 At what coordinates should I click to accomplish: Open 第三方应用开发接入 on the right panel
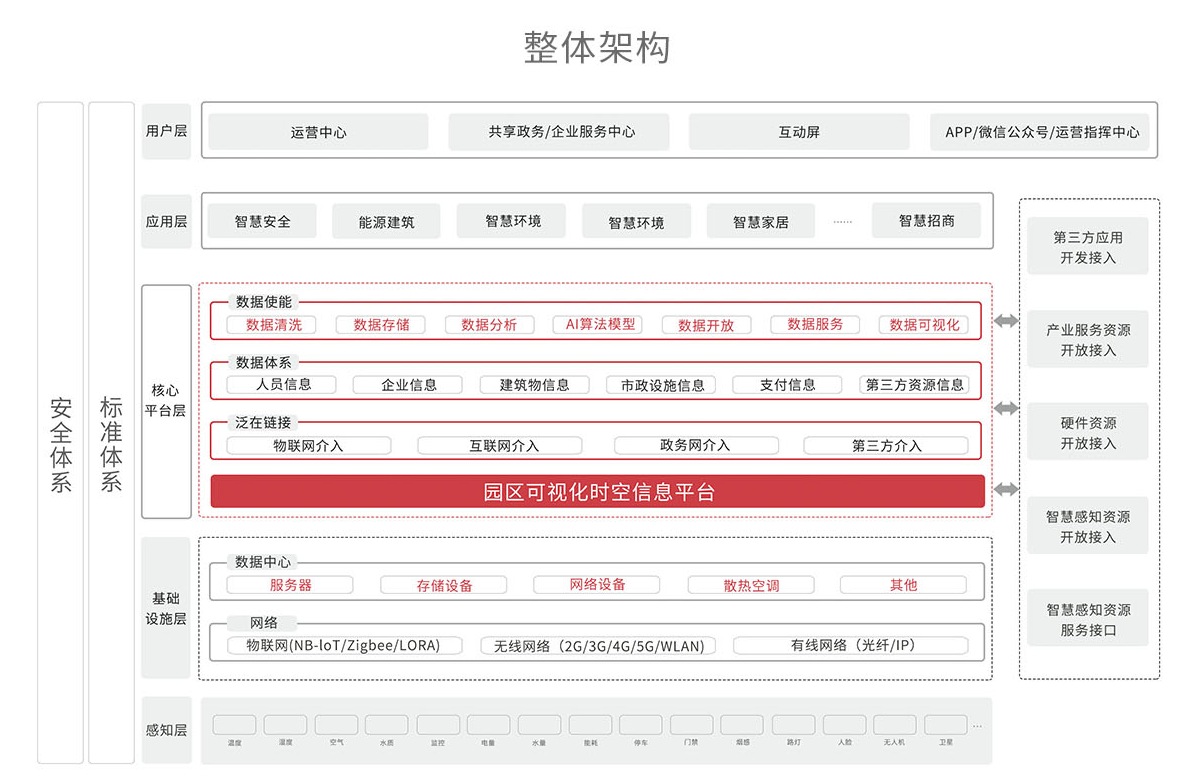pyautogui.click(x=1088, y=247)
